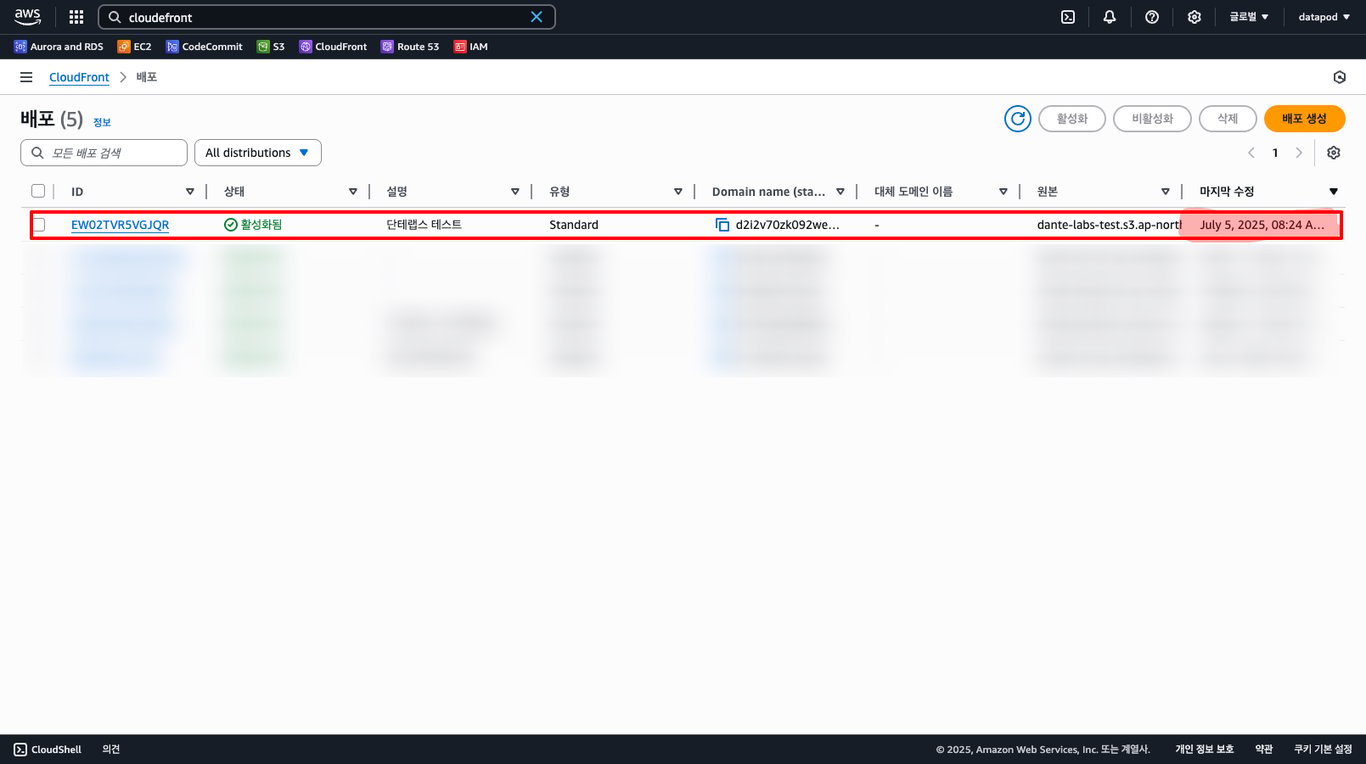Click the July 5, 2025 modified date
1366x764 pixels.
pos(1262,225)
